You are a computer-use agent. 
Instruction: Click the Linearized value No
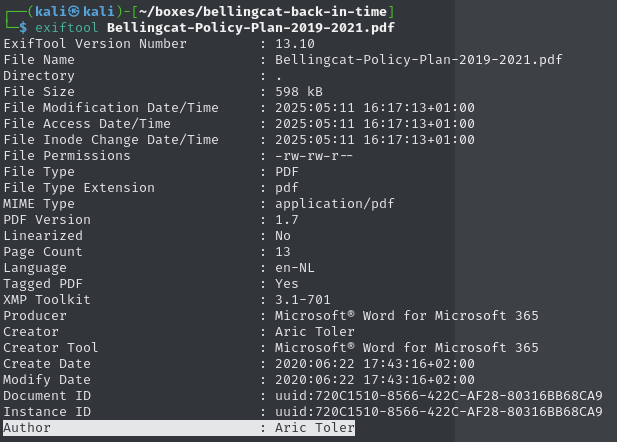pos(284,235)
